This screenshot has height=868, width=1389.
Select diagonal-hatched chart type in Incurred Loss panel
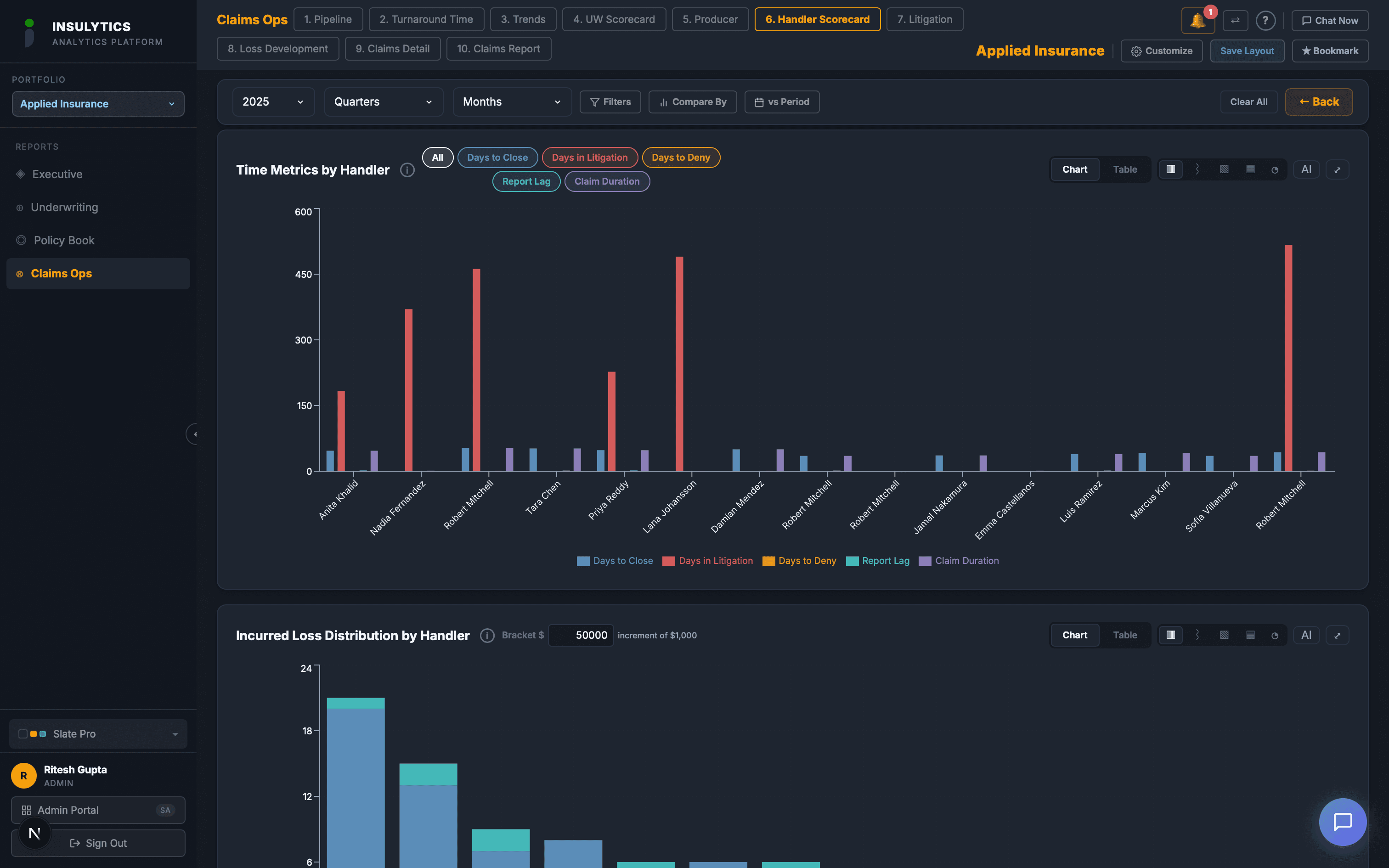click(1224, 635)
